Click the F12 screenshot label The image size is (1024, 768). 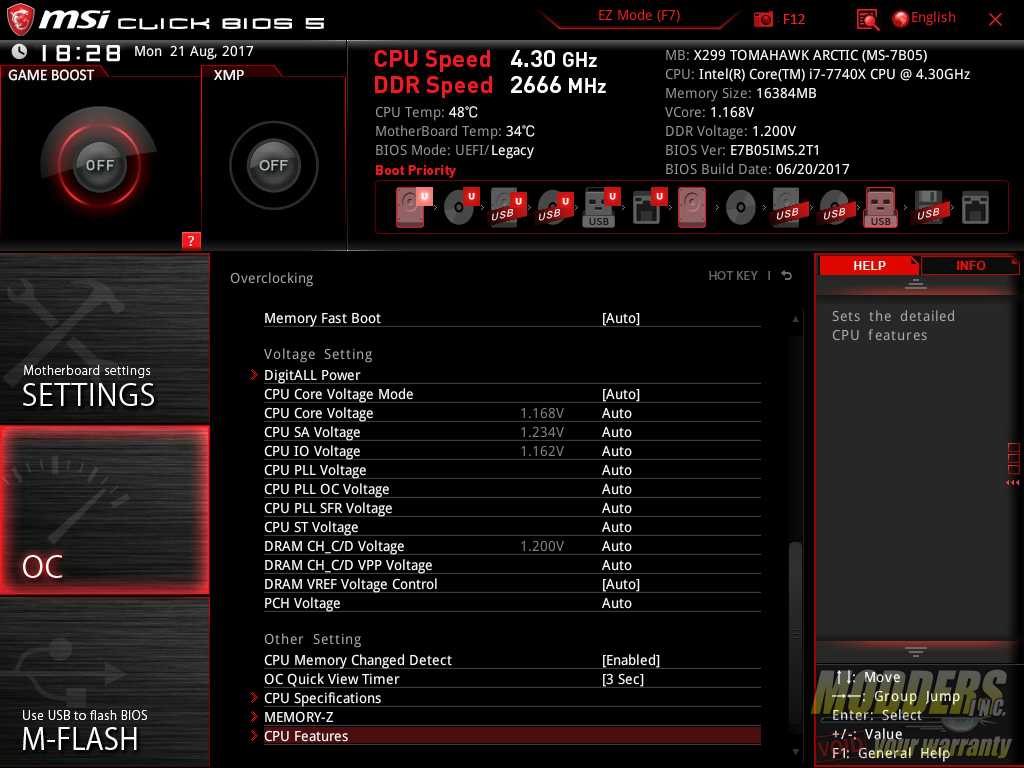(793, 19)
